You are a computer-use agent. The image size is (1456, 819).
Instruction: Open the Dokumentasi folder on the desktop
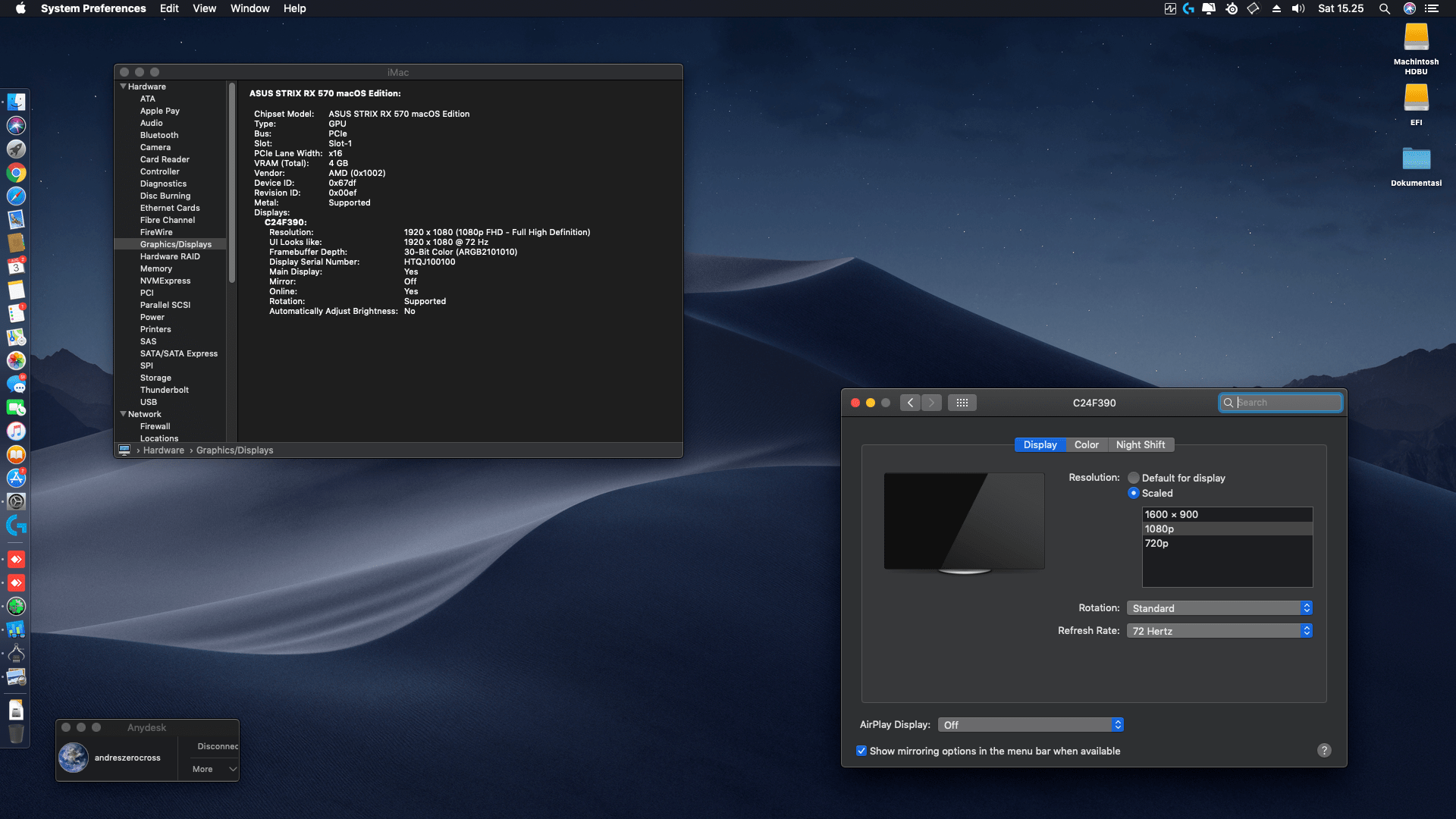tap(1416, 160)
